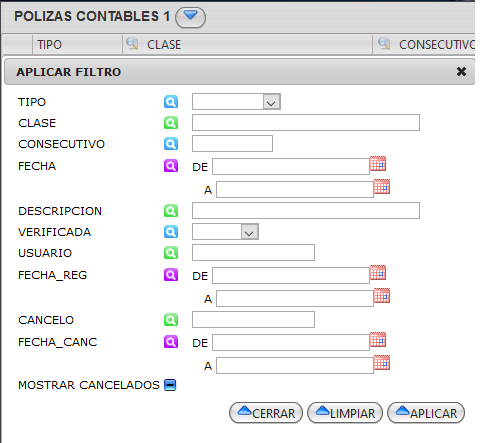
Task: Sort by the TIPO column header
Action: (49, 45)
